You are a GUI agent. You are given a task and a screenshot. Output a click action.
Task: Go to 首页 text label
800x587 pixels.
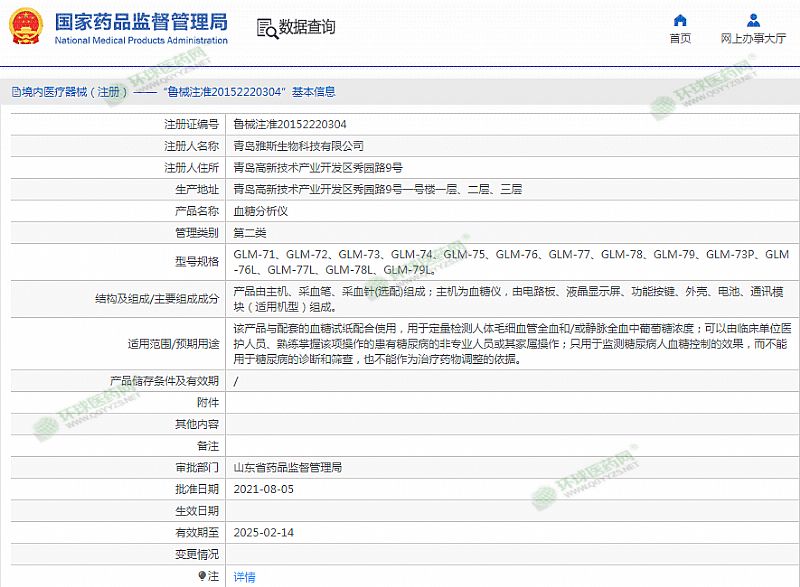click(x=680, y=39)
